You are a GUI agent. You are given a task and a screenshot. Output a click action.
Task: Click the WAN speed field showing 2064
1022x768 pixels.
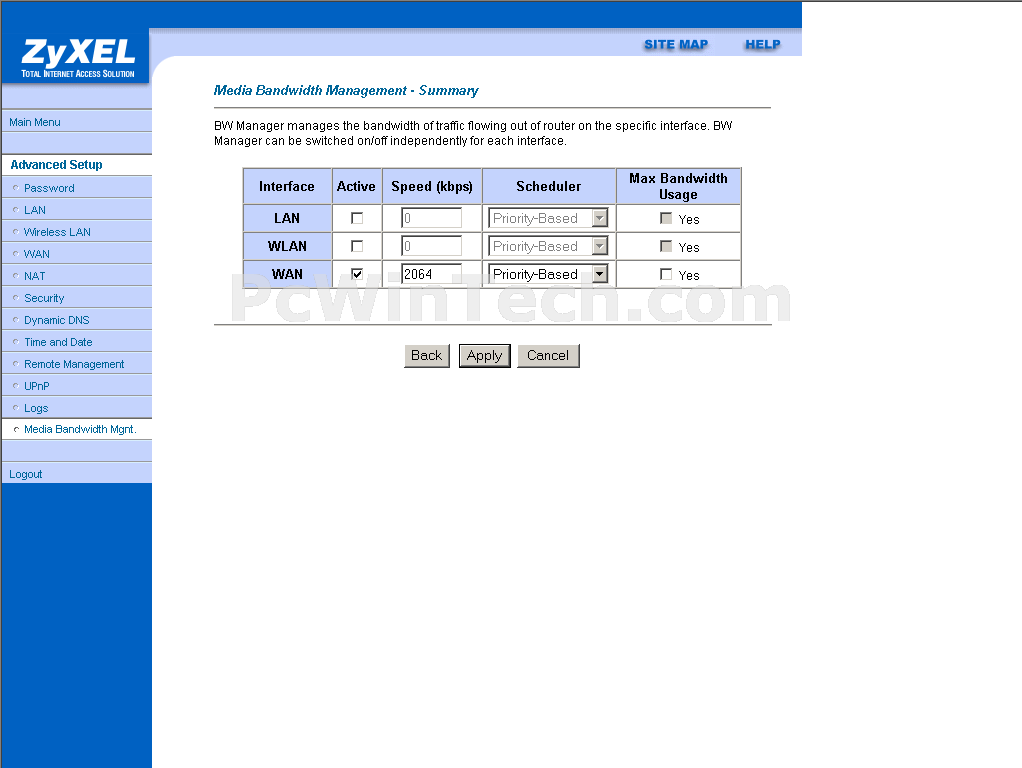(x=431, y=274)
